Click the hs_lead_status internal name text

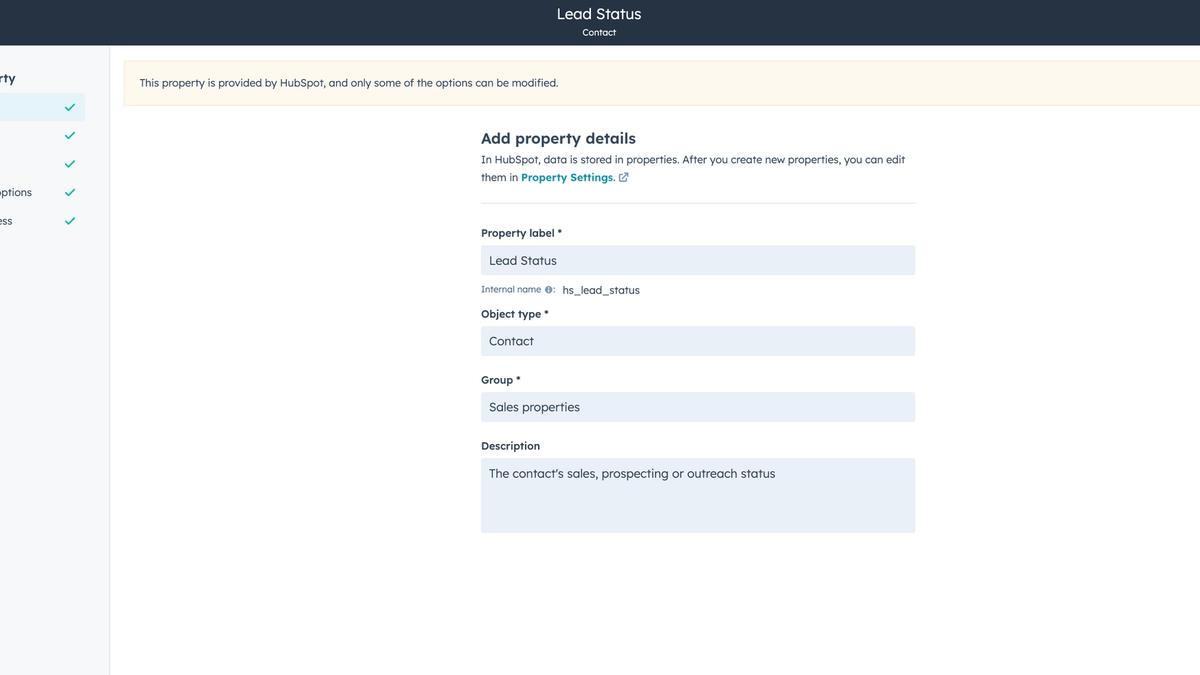pyautogui.click(x=600, y=290)
